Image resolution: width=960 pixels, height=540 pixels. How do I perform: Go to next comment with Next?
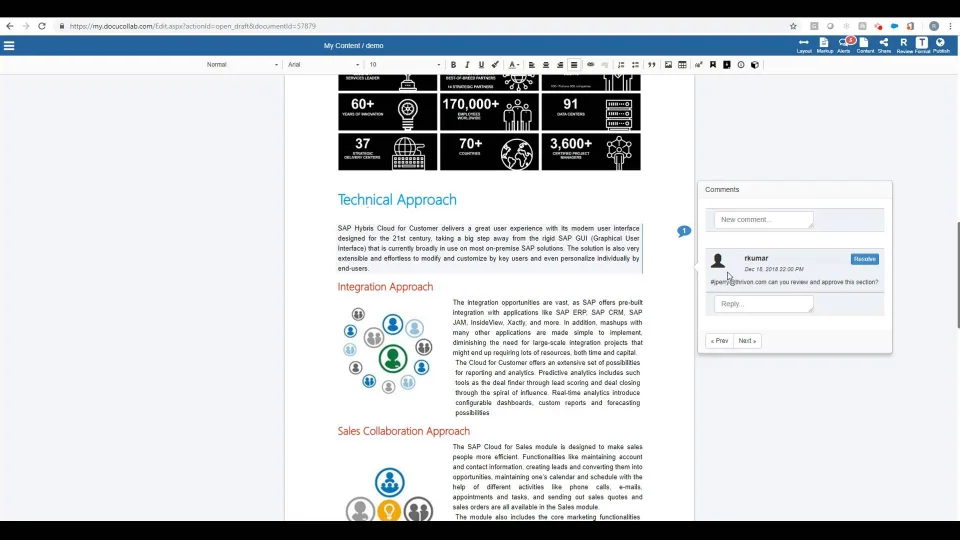point(747,341)
